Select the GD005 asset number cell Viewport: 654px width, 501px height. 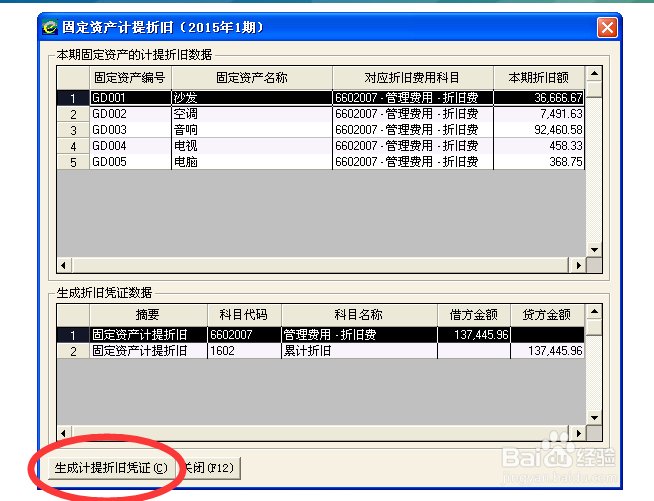pyautogui.click(x=130, y=162)
